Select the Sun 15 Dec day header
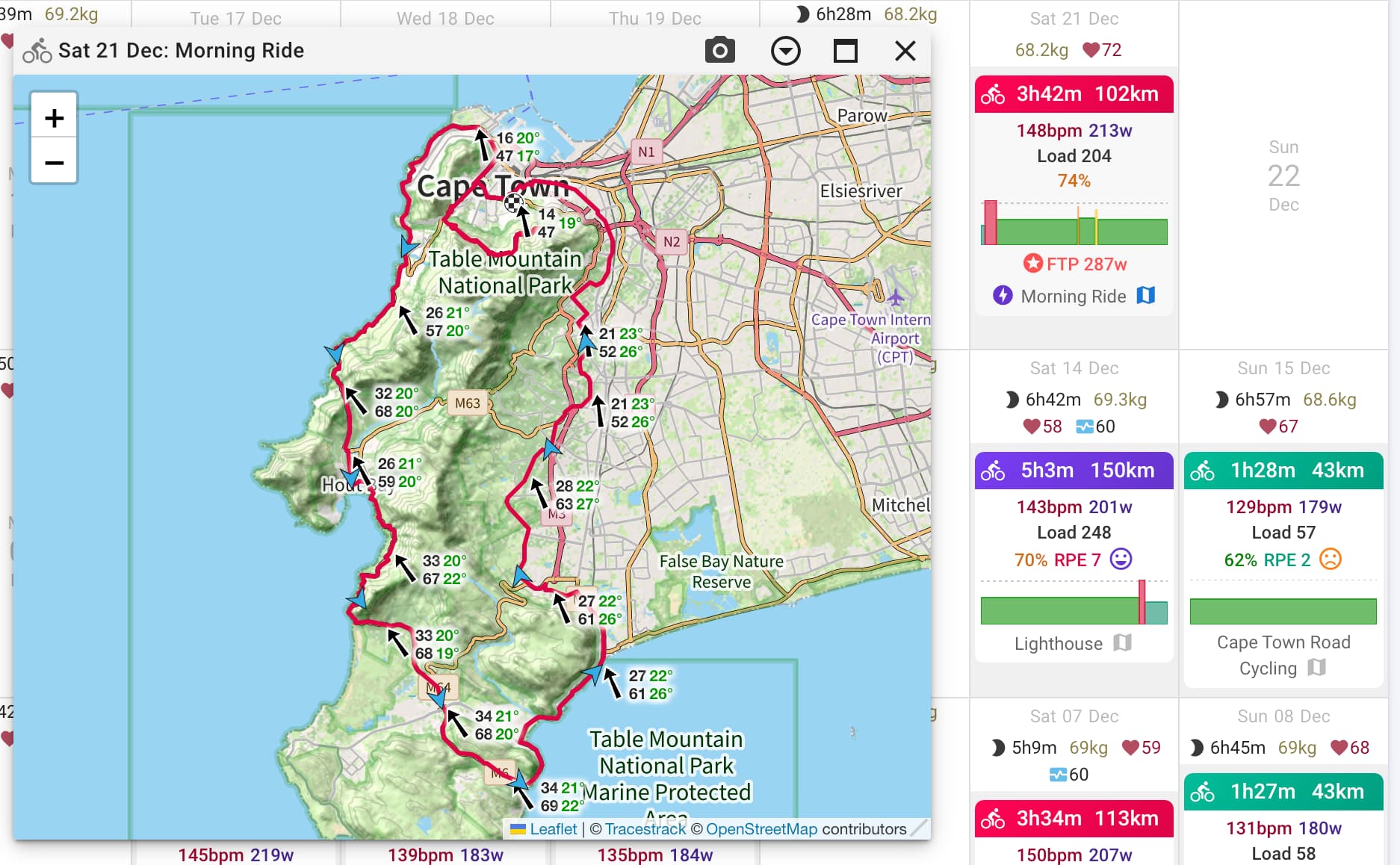 [1283, 368]
